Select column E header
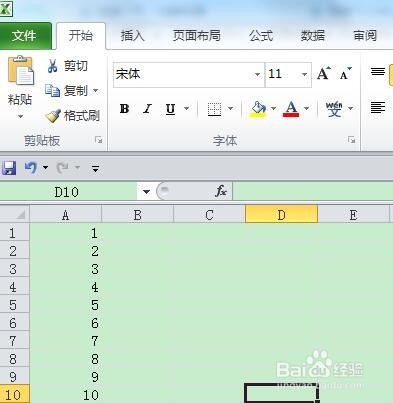Screen dimensions: 393x403 (x=353, y=215)
